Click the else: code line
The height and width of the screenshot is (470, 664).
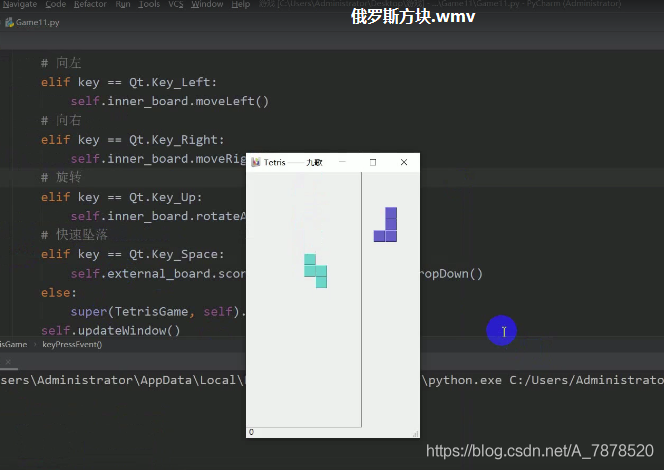tap(58, 293)
